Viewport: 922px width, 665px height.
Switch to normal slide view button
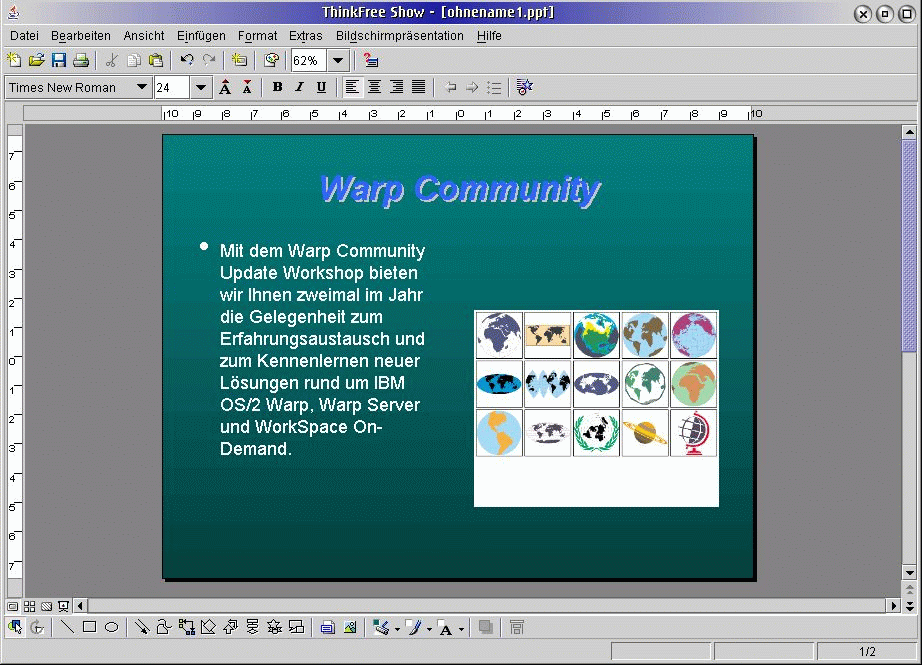[12, 606]
